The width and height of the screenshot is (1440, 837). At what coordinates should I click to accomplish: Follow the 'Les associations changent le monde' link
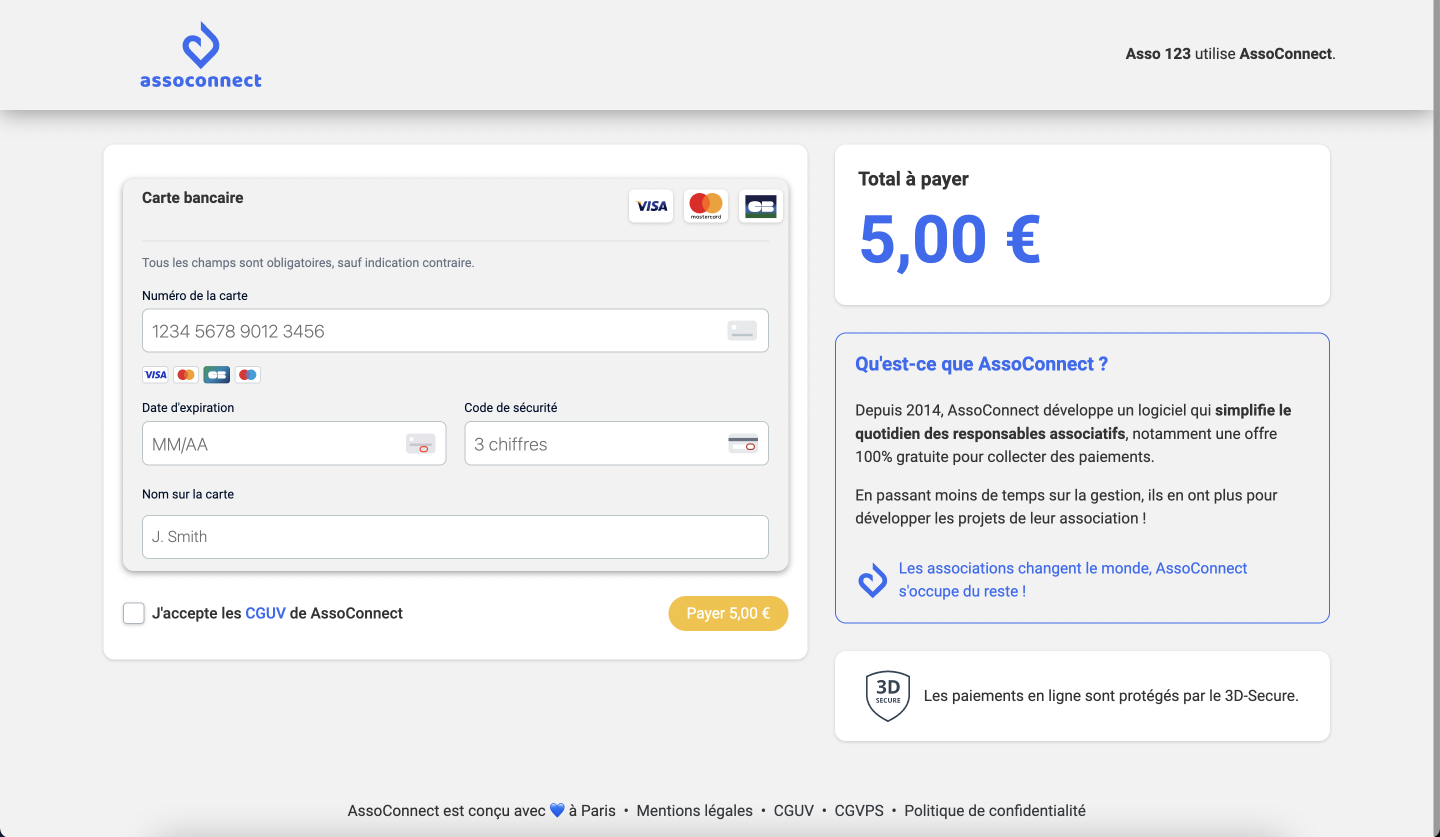(x=1073, y=580)
